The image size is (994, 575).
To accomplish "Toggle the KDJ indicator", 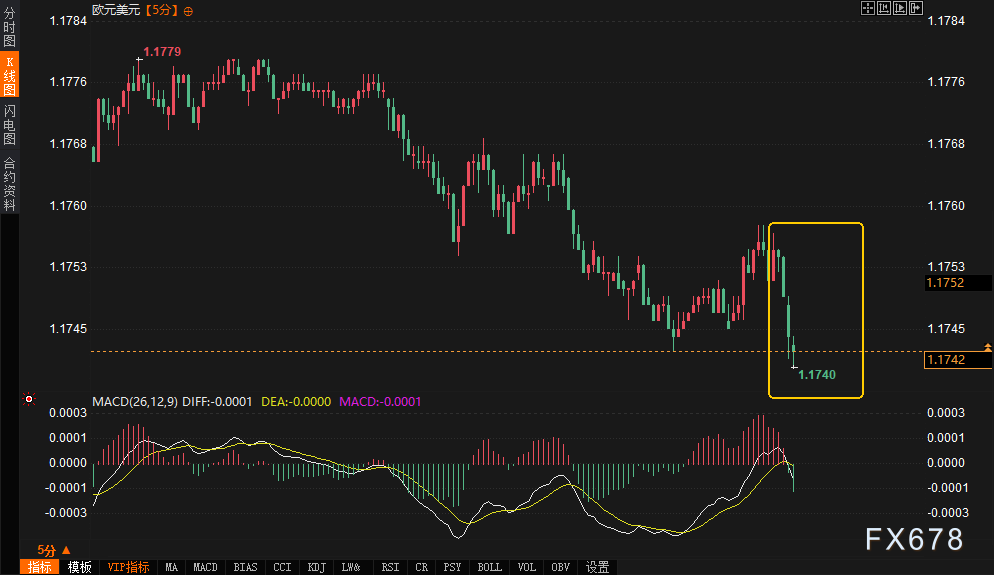I will click(x=317, y=567).
